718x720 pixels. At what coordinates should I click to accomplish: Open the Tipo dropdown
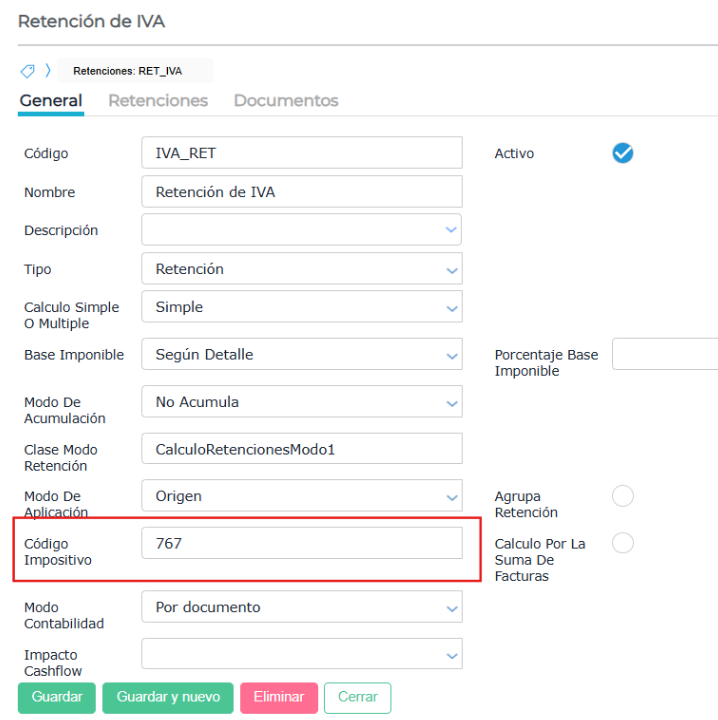(x=450, y=269)
